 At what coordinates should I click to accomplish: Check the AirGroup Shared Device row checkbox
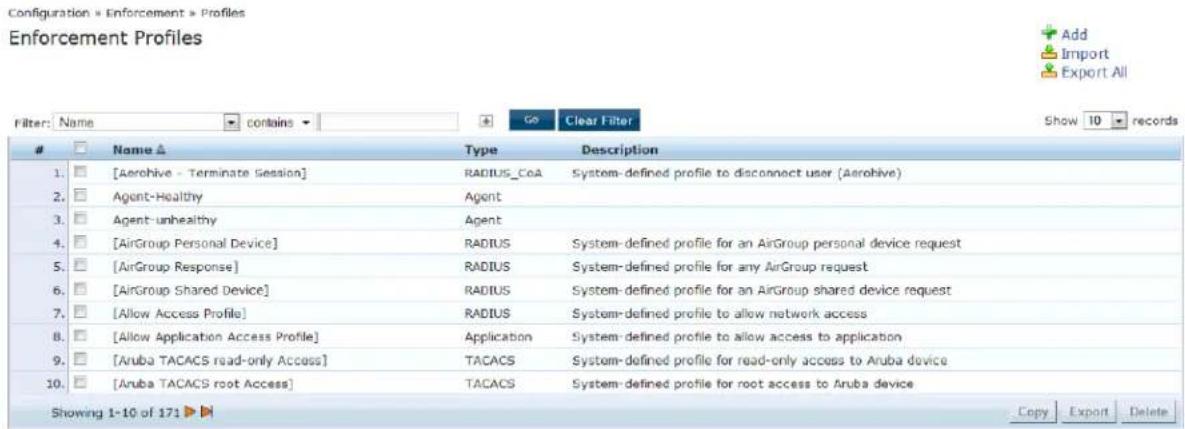tap(79, 291)
